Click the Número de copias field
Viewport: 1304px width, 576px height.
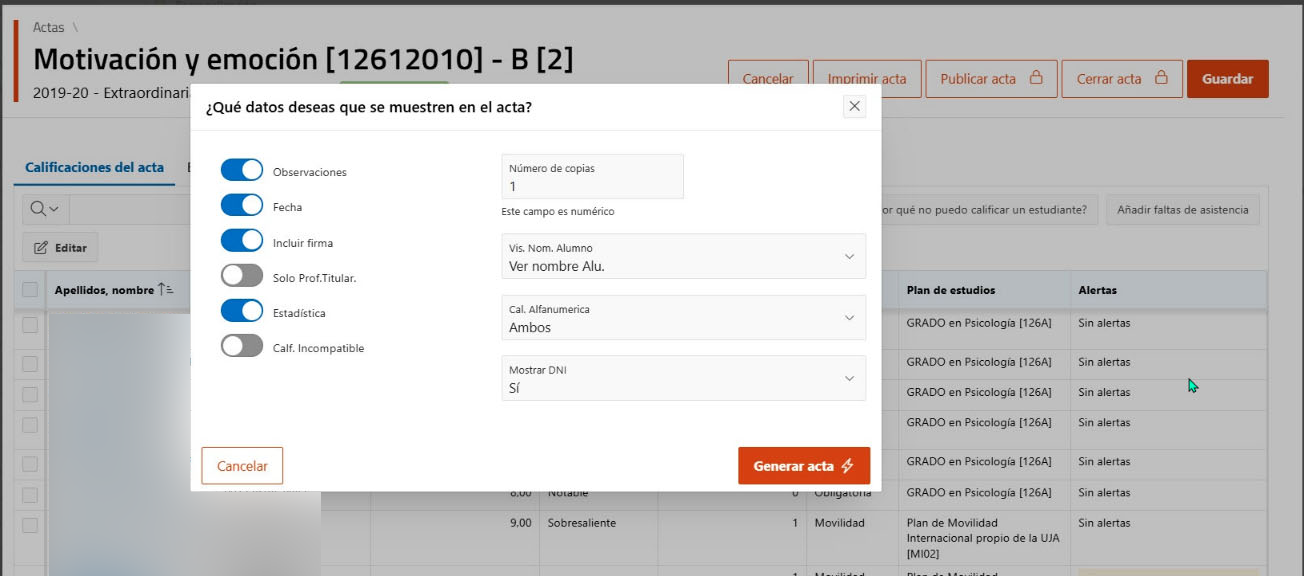click(592, 177)
